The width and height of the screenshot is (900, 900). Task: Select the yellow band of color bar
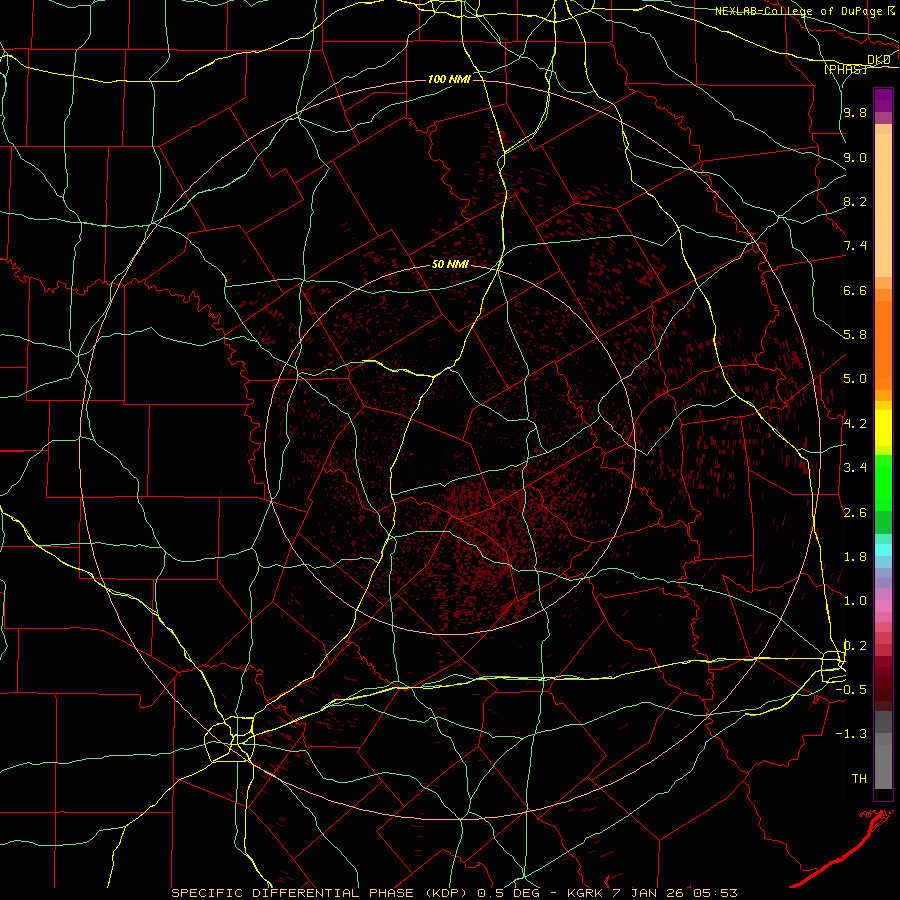[883, 428]
